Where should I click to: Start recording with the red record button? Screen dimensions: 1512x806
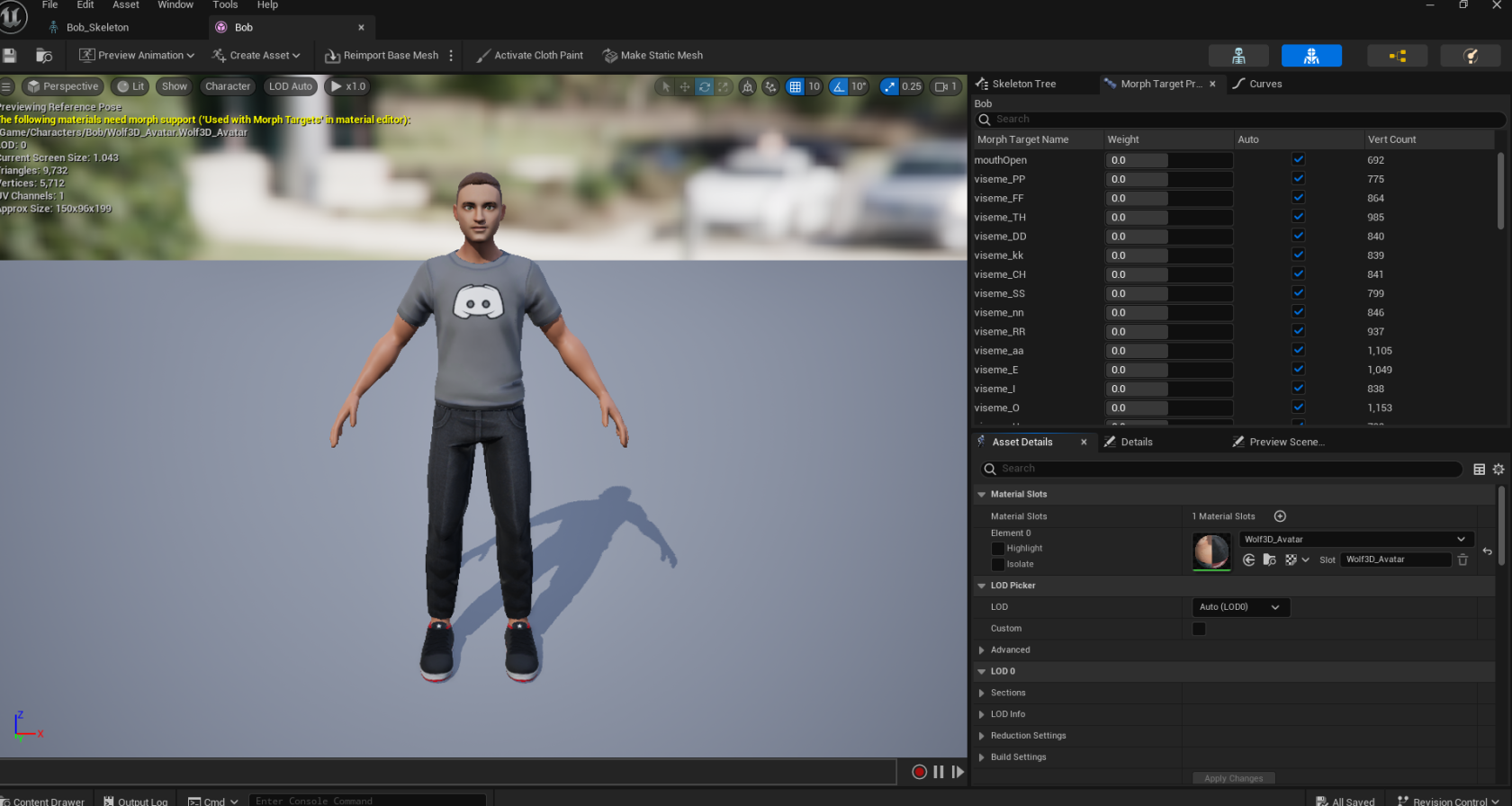(x=919, y=772)
